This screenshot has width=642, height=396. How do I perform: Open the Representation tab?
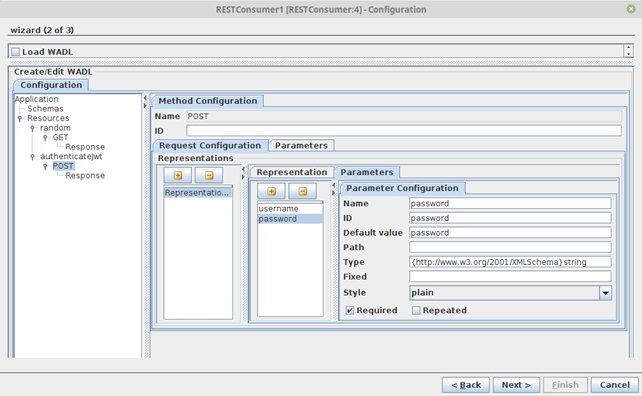click(292, 172)
